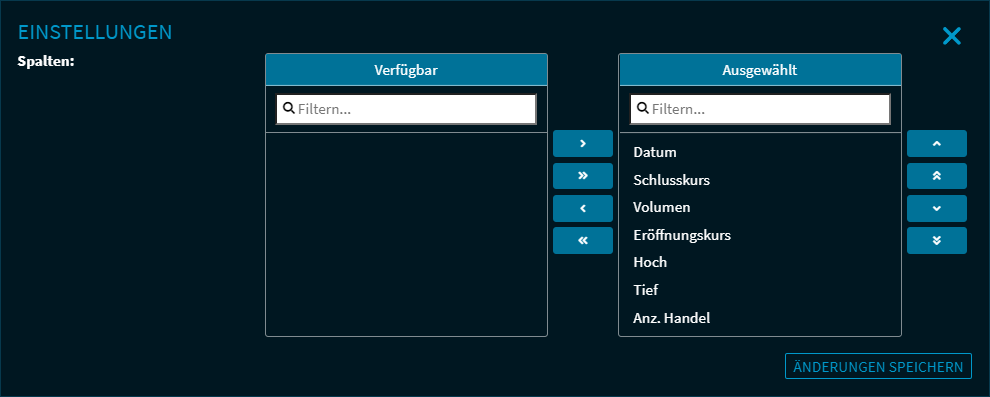
Task: Move selected column to the top
Action: 937,175
